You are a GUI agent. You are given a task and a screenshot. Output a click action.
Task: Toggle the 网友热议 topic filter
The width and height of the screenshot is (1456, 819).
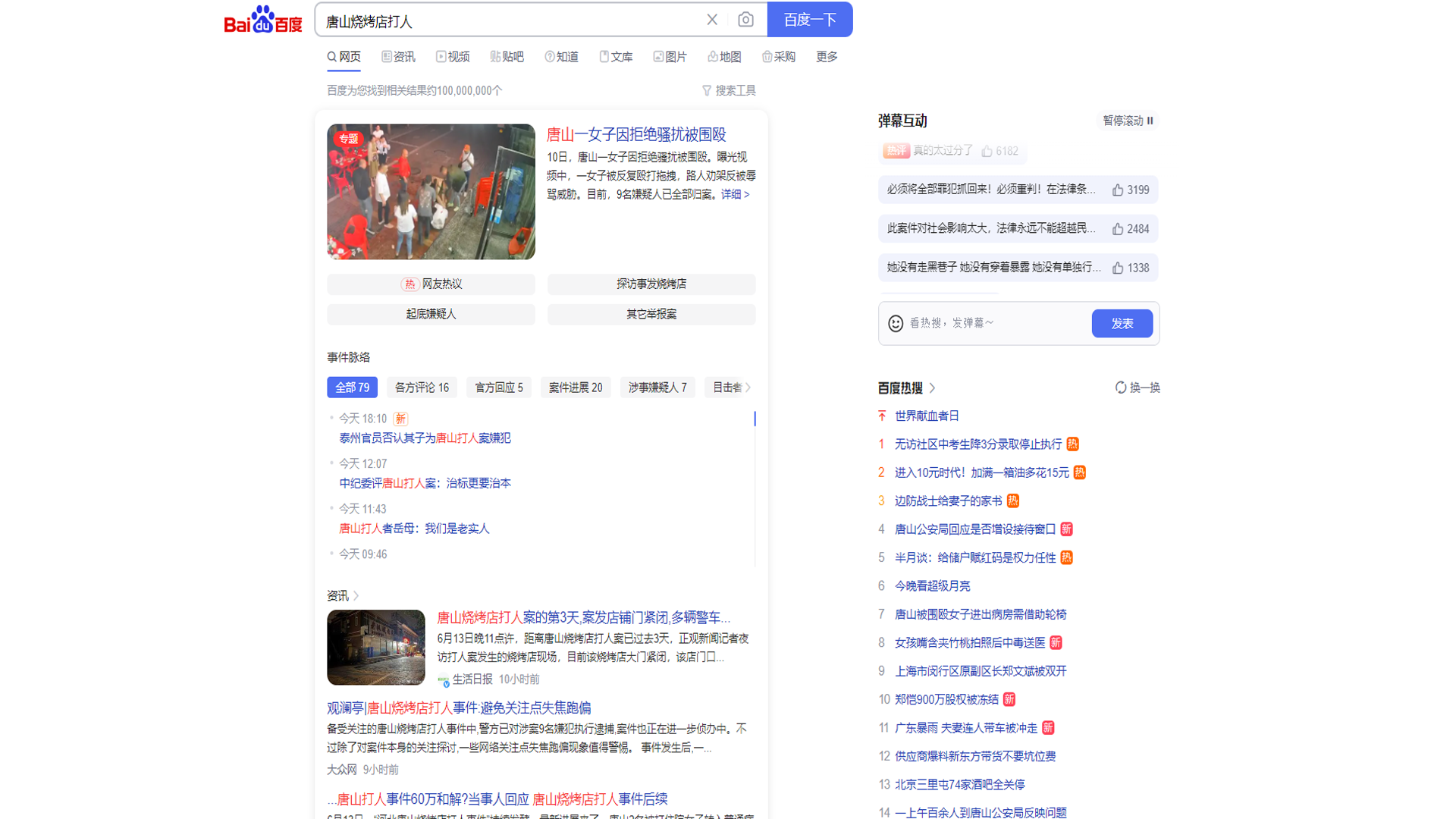(431, 284)
